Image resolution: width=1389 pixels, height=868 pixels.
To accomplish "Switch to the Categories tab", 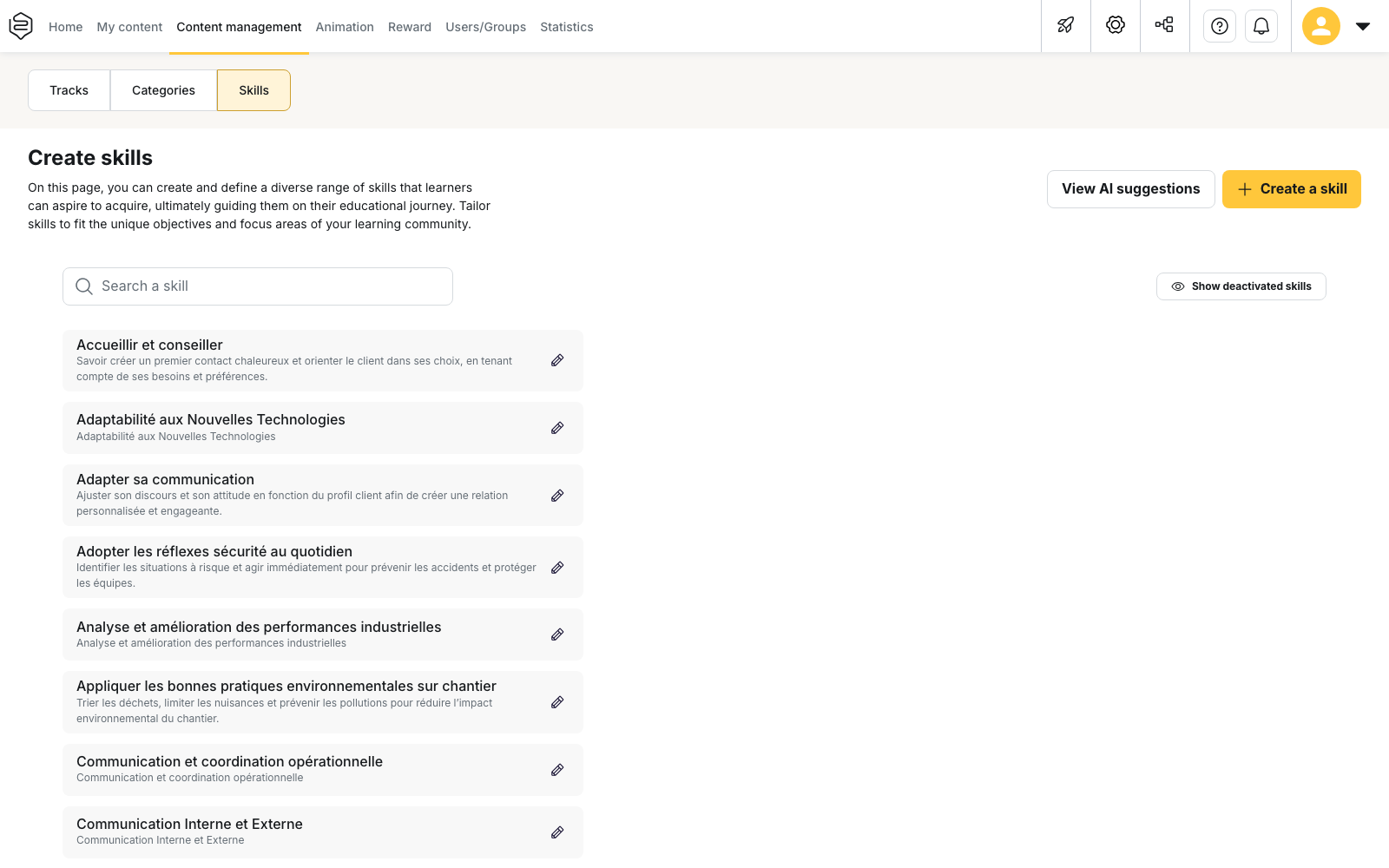I will tap(163, 90).
